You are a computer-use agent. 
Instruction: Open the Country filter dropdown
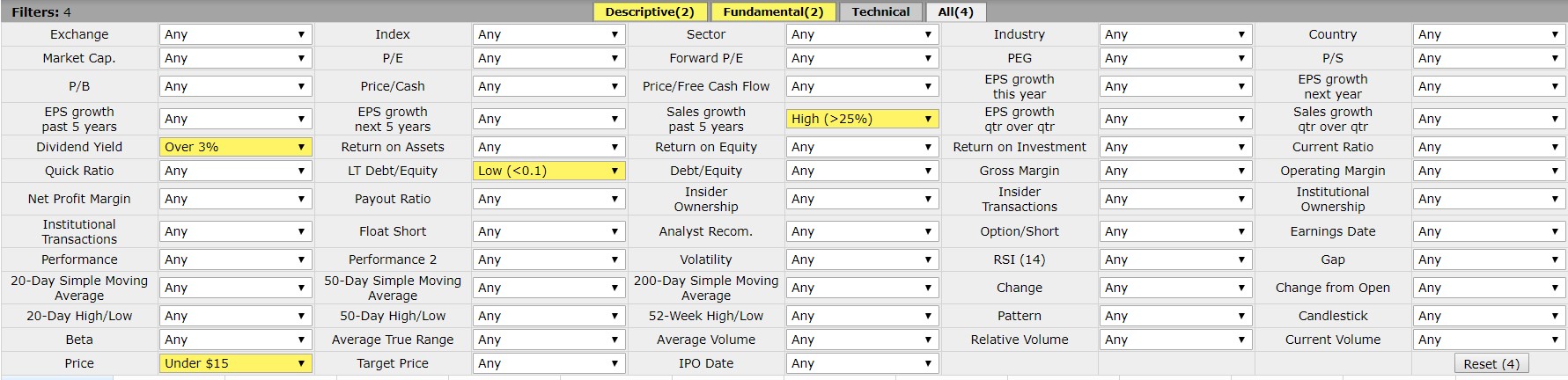pos(1489,34)
